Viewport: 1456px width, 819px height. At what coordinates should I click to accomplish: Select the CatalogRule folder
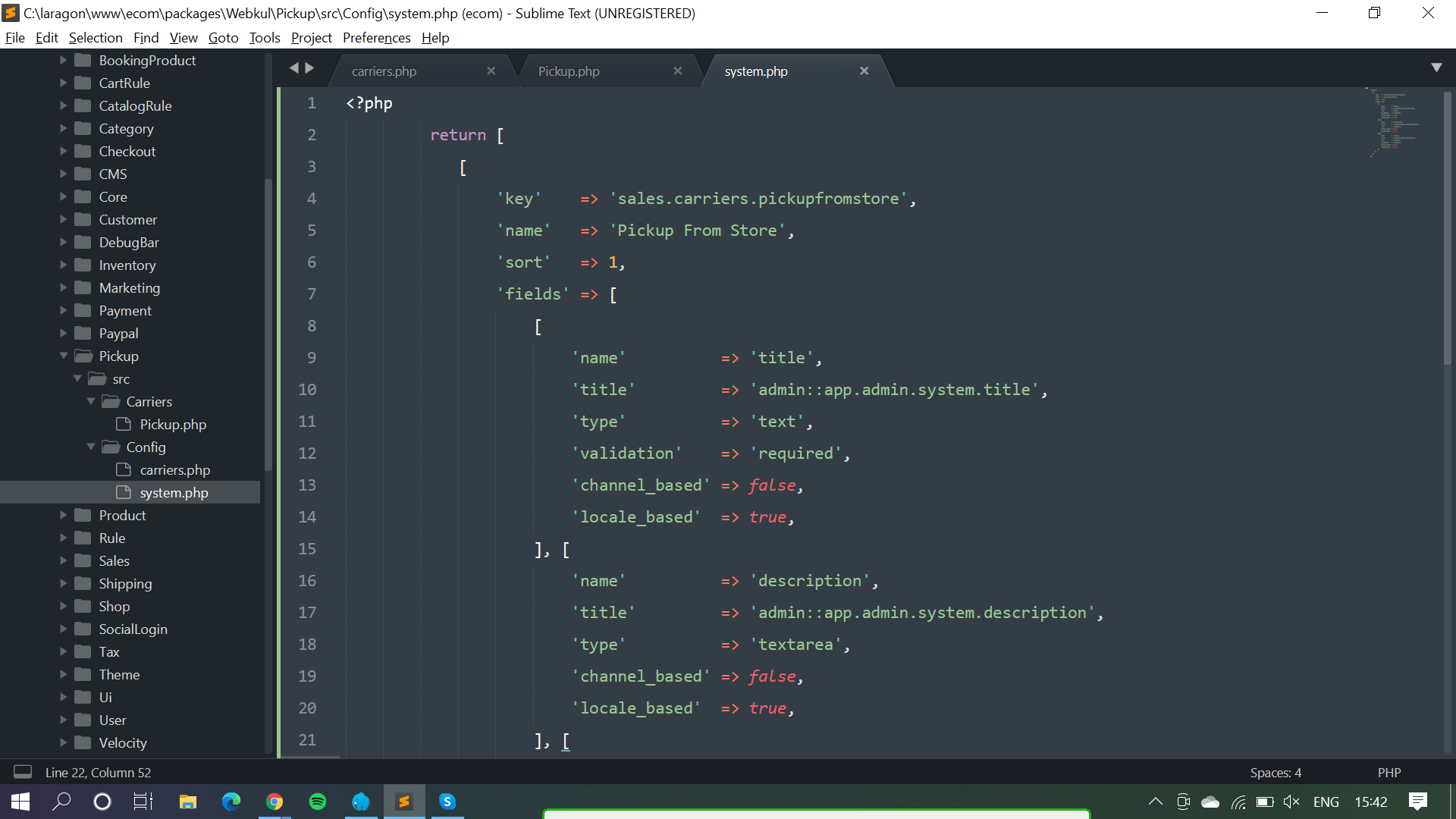[135, 106]
